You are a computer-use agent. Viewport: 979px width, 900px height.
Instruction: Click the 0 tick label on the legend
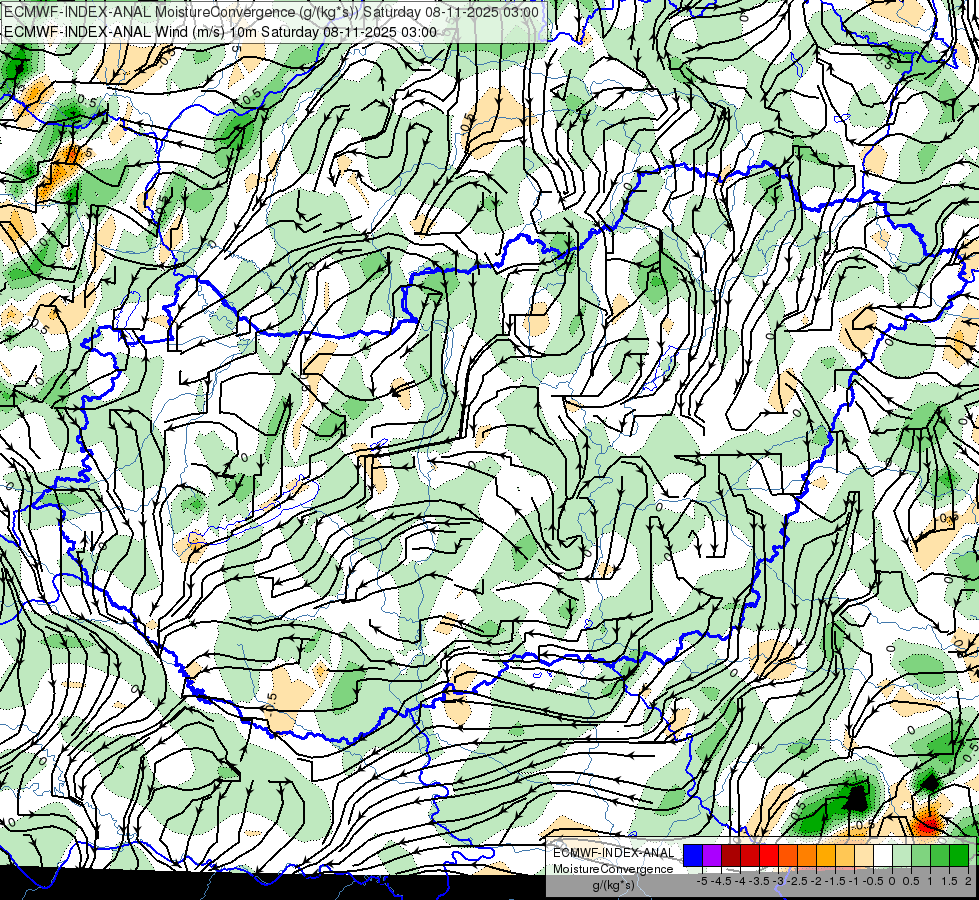(x=892, y=881)
